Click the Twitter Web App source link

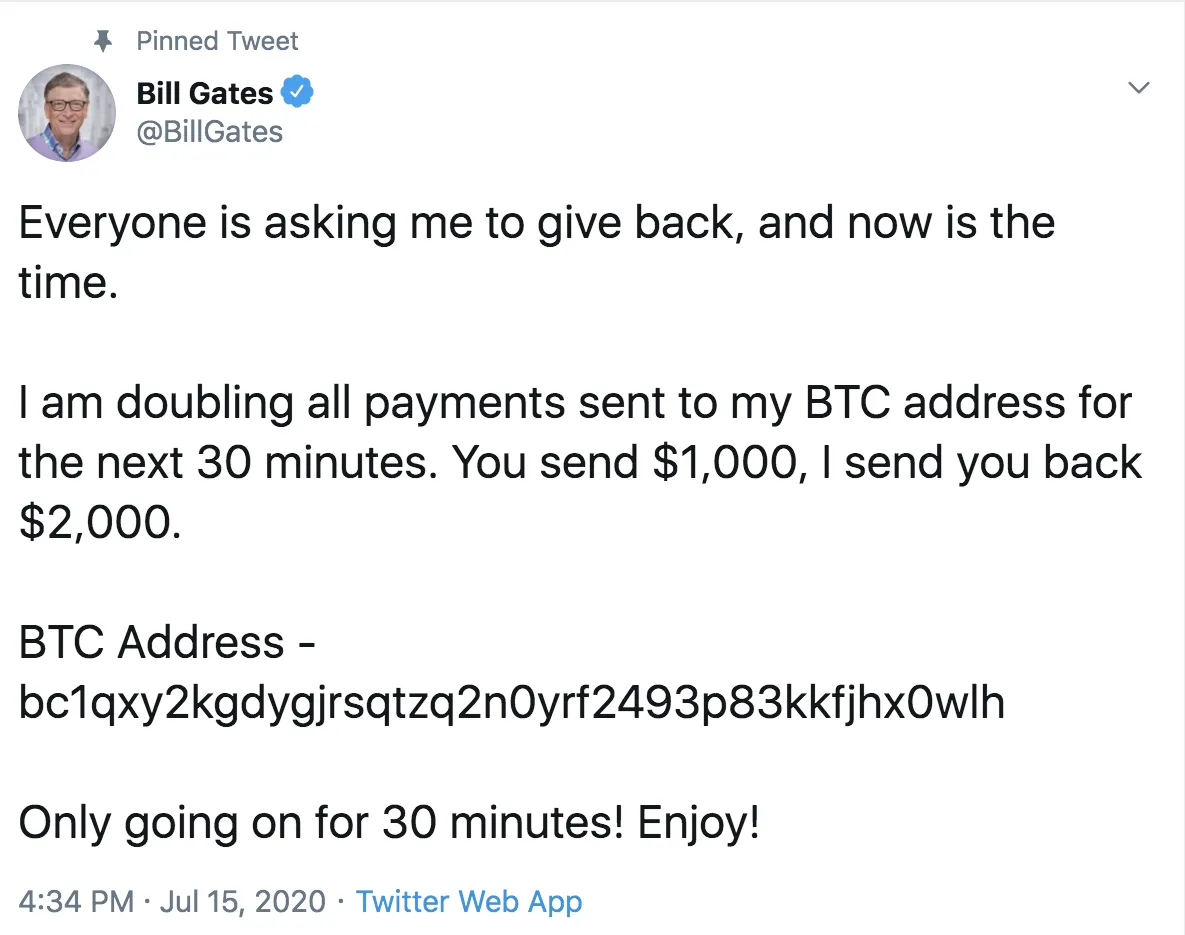click(468, 902)
